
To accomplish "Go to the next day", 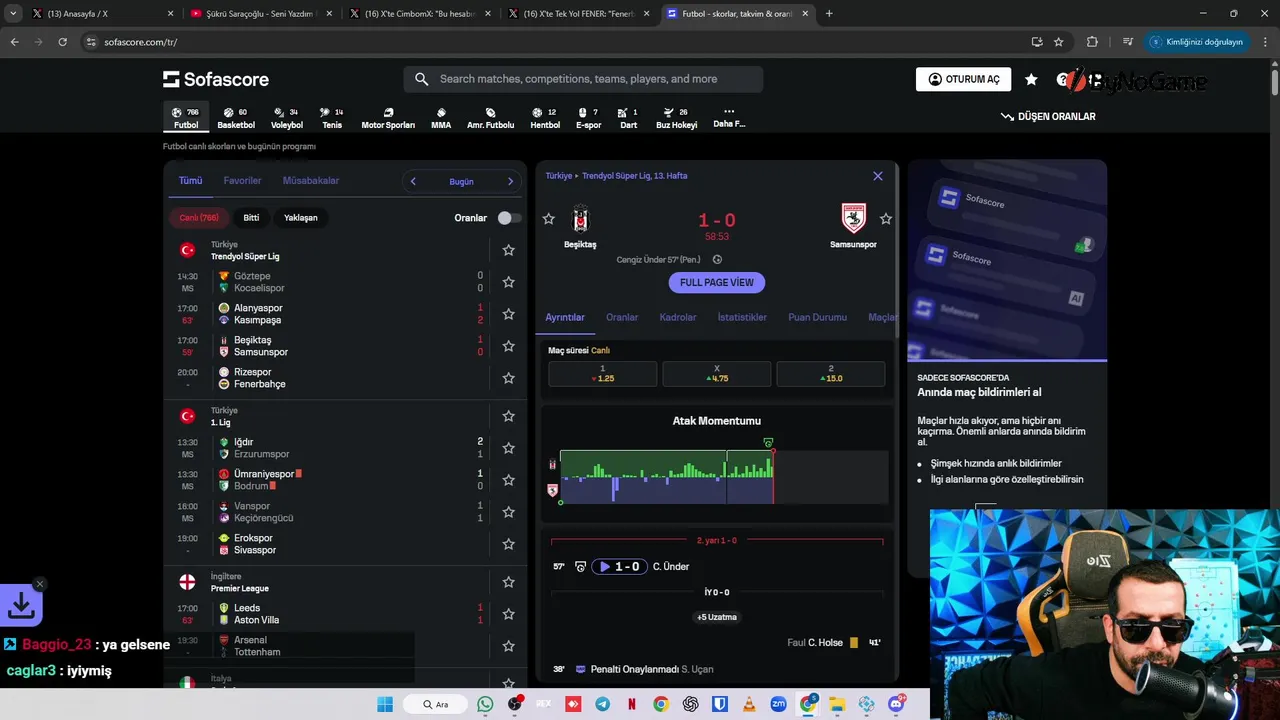I will point(510,181).
